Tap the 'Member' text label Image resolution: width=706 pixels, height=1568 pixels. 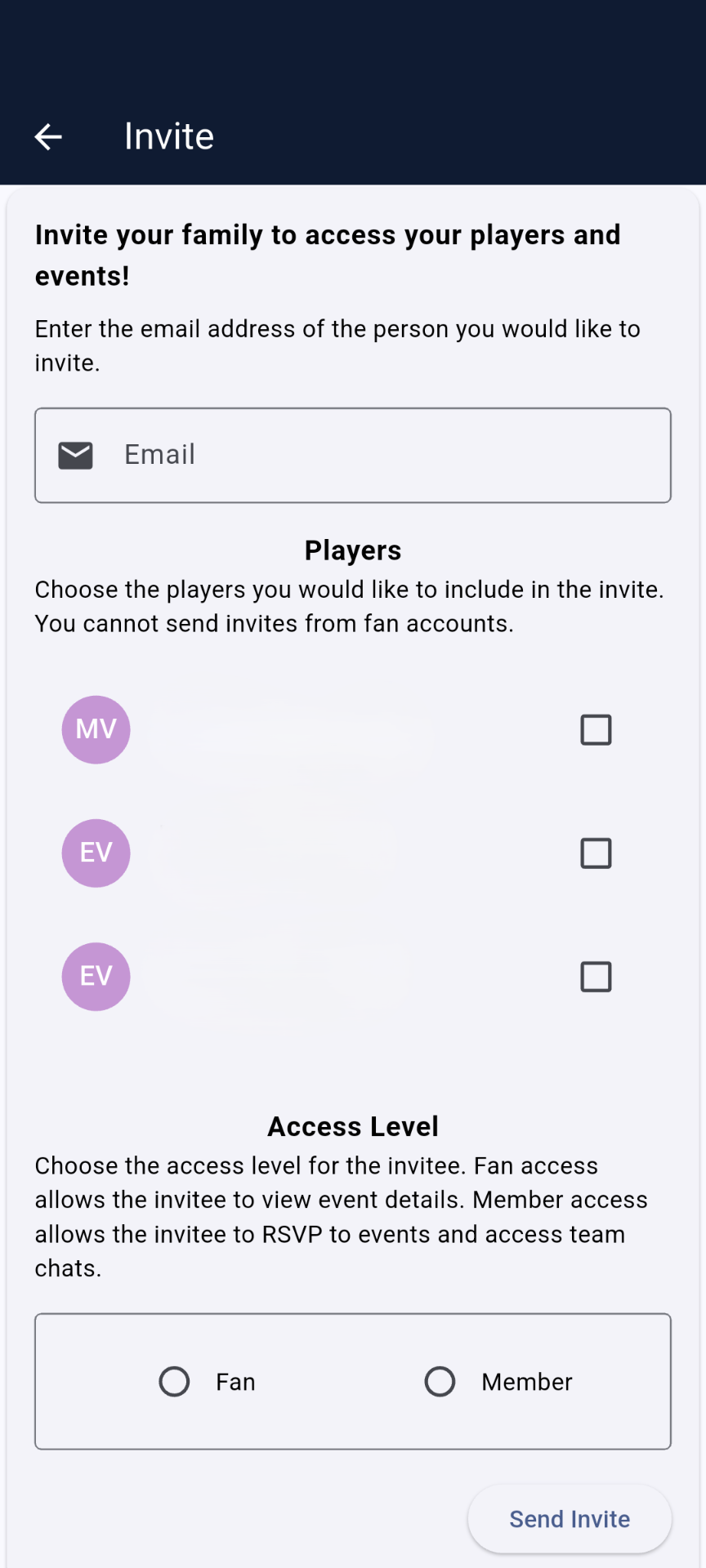click(527, 1381)
